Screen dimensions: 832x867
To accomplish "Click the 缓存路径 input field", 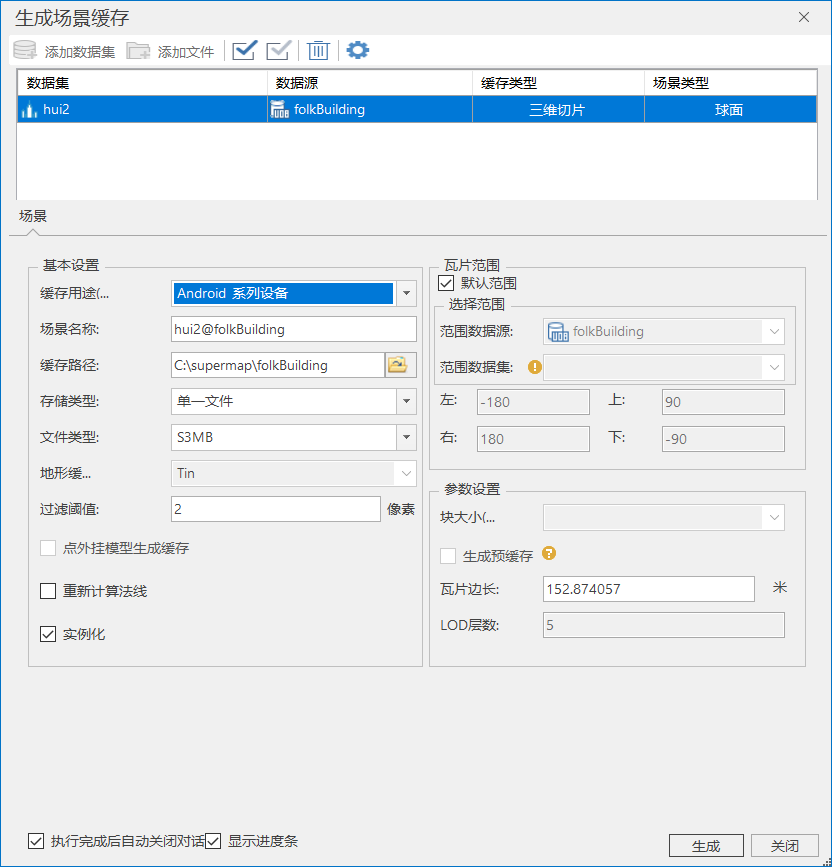I will (278, 365).
